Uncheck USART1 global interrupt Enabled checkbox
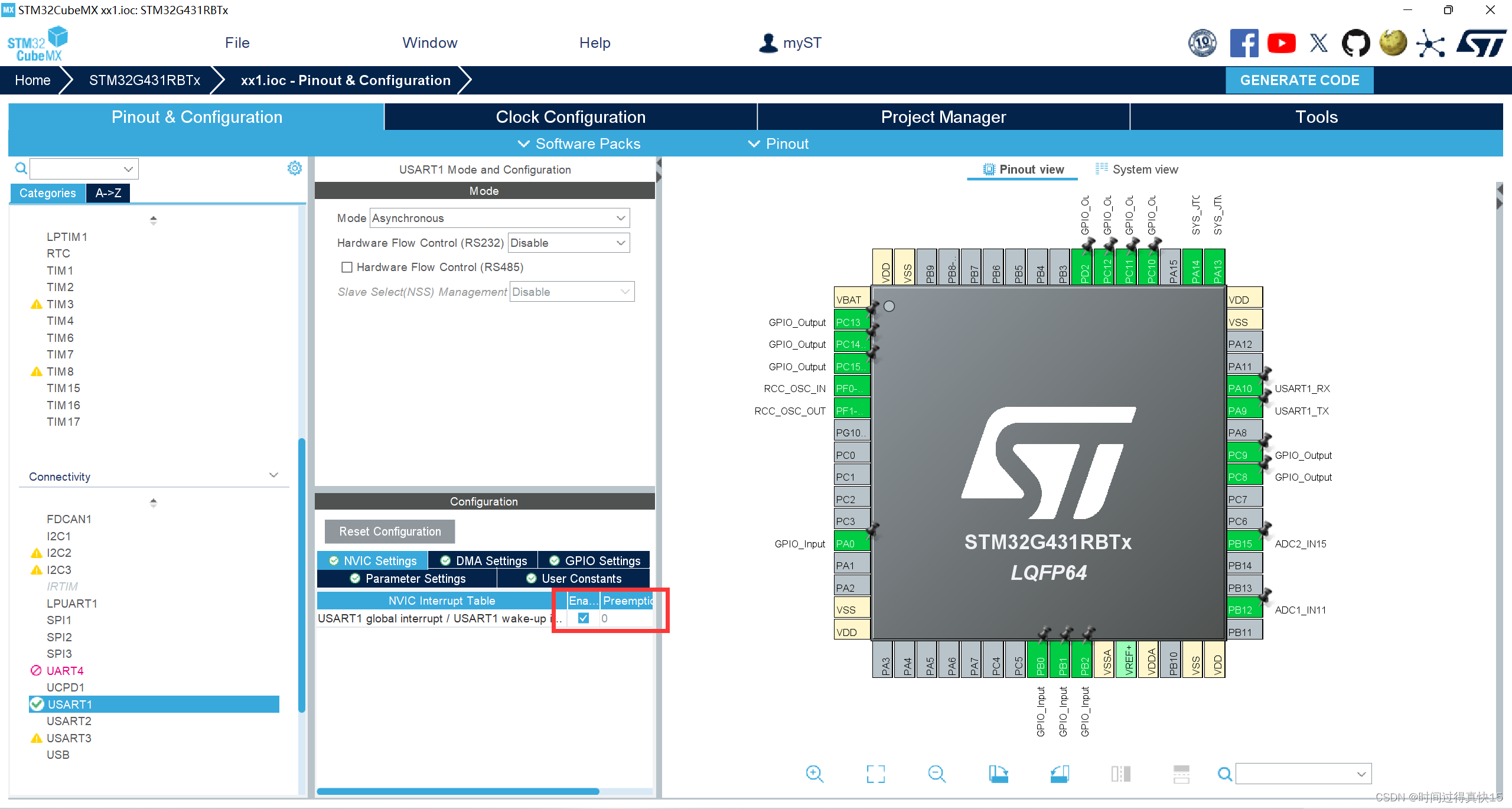 coord(583,618)
